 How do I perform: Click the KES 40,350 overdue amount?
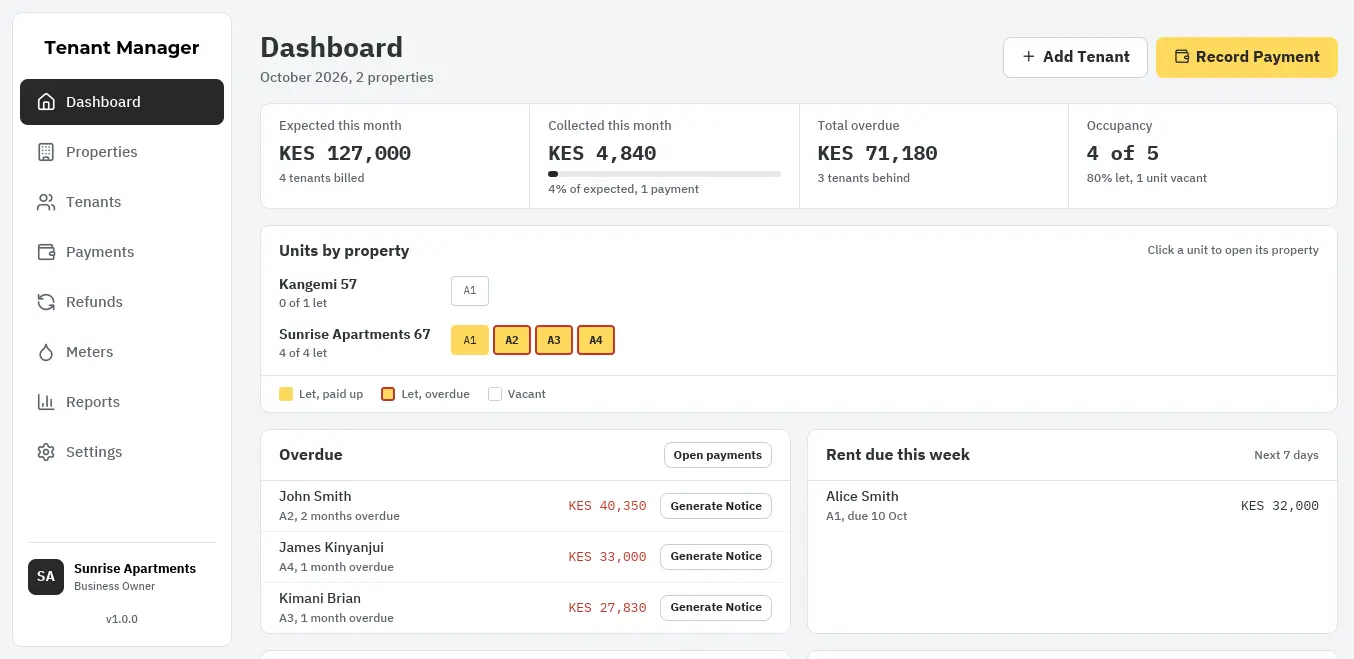click(607, 506)
